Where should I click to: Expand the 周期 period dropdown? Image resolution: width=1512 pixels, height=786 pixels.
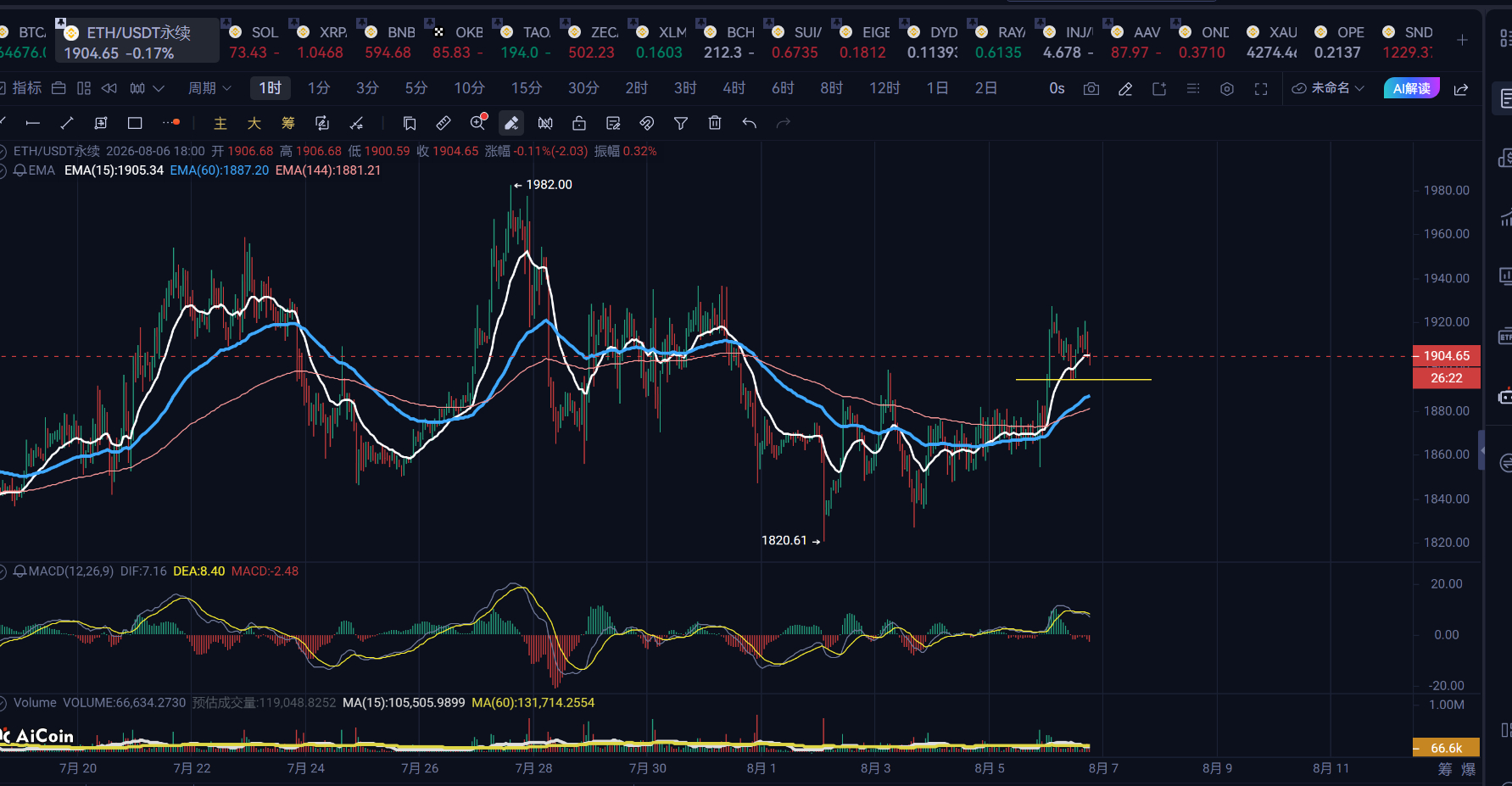209,88
